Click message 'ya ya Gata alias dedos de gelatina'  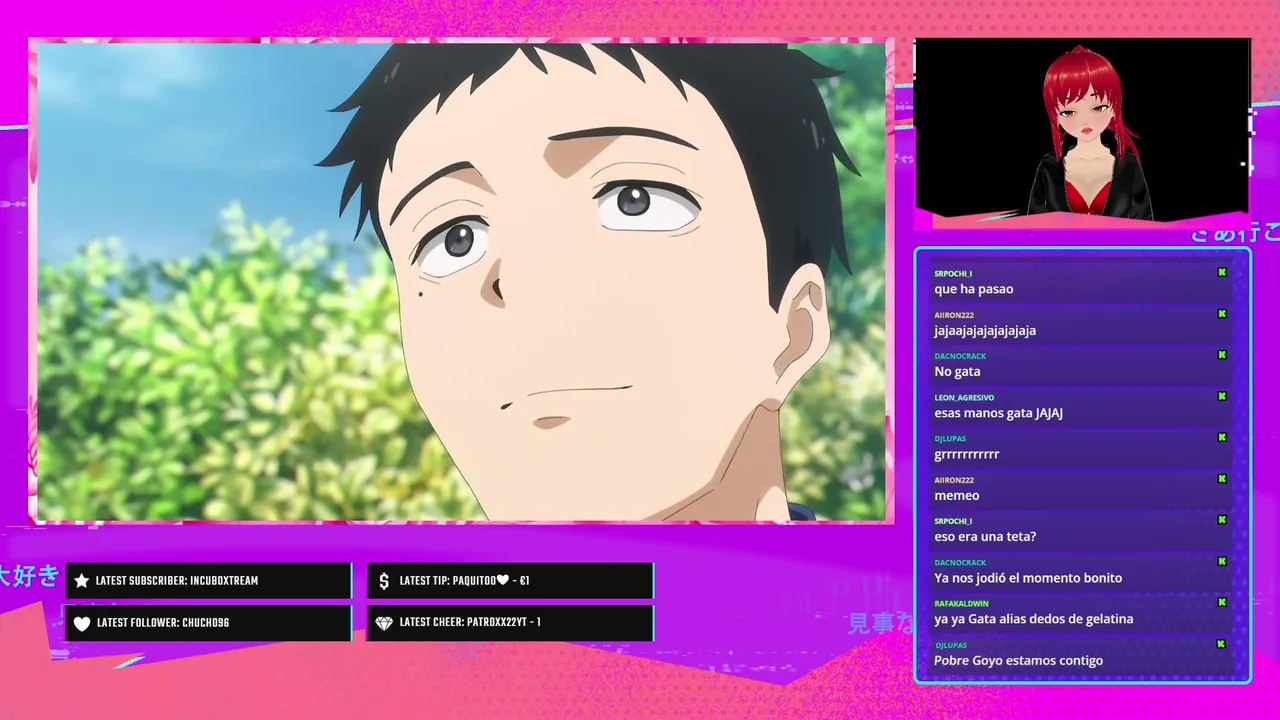click(1034, 619)
